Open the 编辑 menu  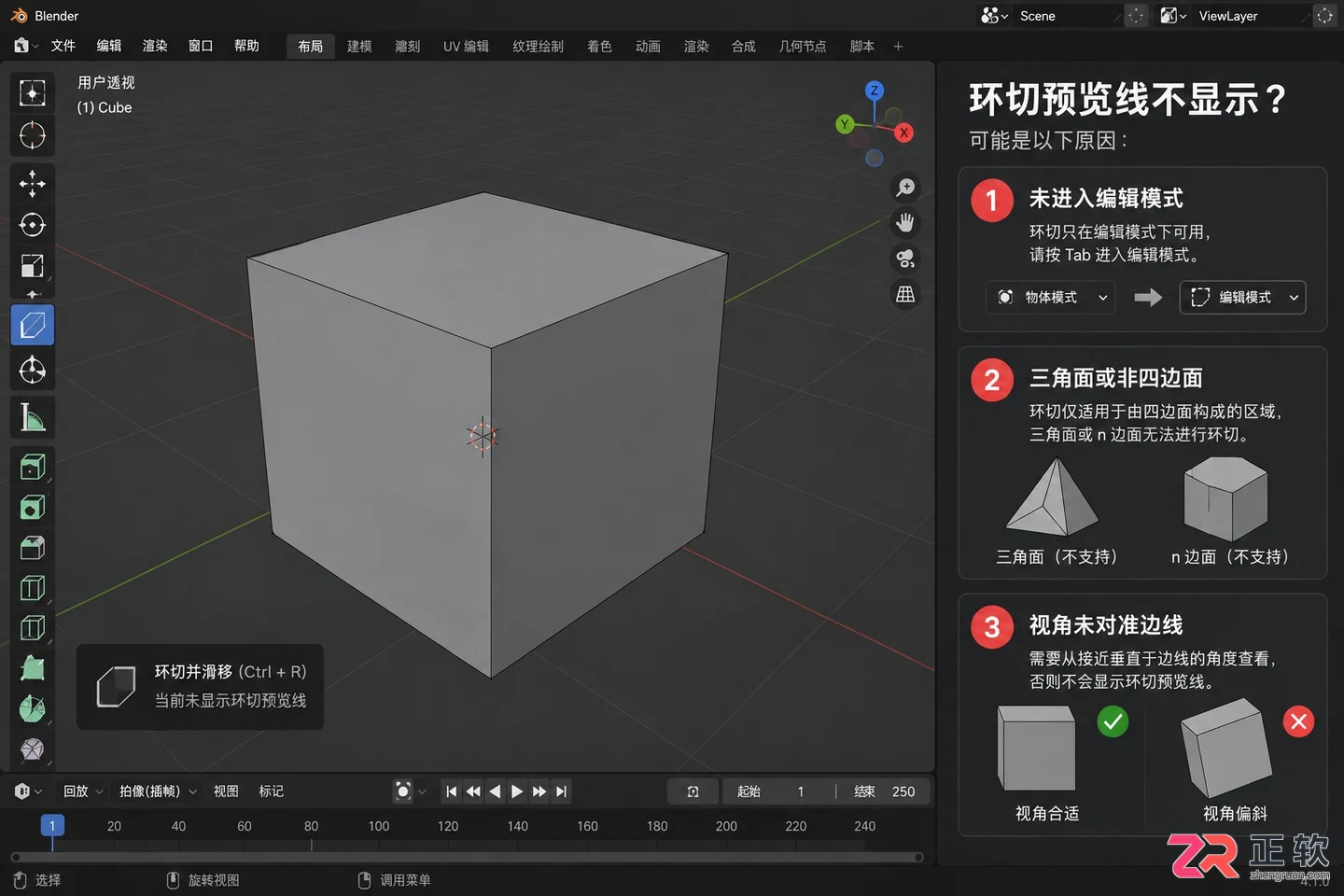tap(109, 46)
